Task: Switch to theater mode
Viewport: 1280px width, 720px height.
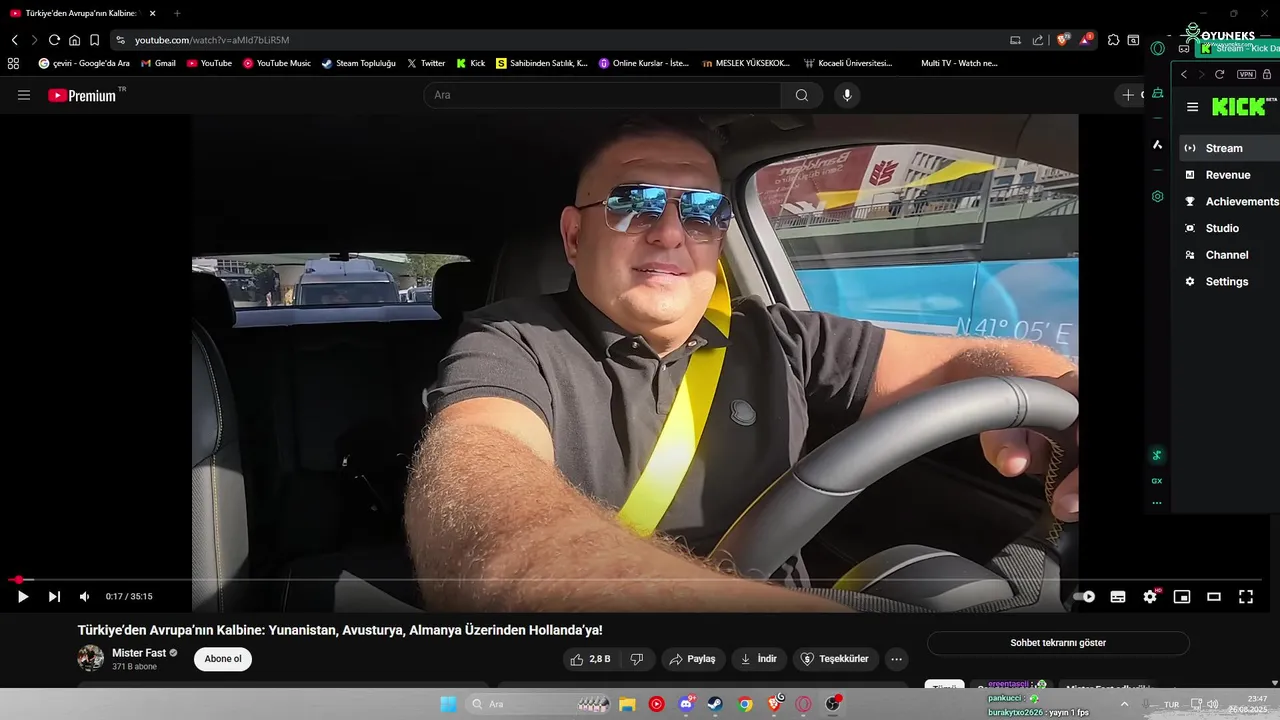Action: coord(1214,597)
